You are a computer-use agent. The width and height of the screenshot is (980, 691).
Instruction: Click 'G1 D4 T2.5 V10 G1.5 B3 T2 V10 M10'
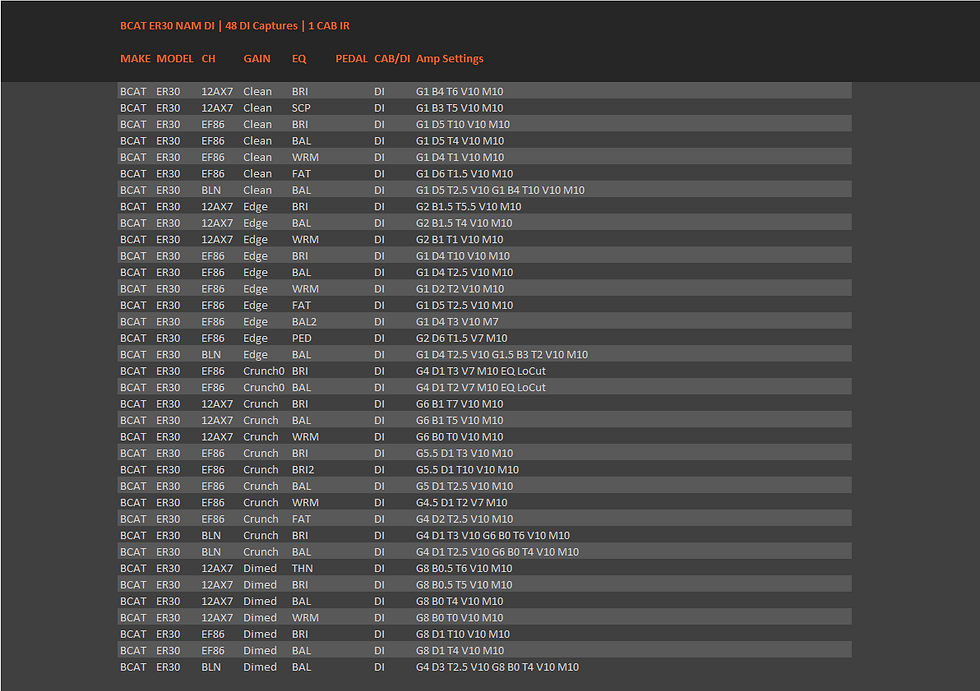502,355
